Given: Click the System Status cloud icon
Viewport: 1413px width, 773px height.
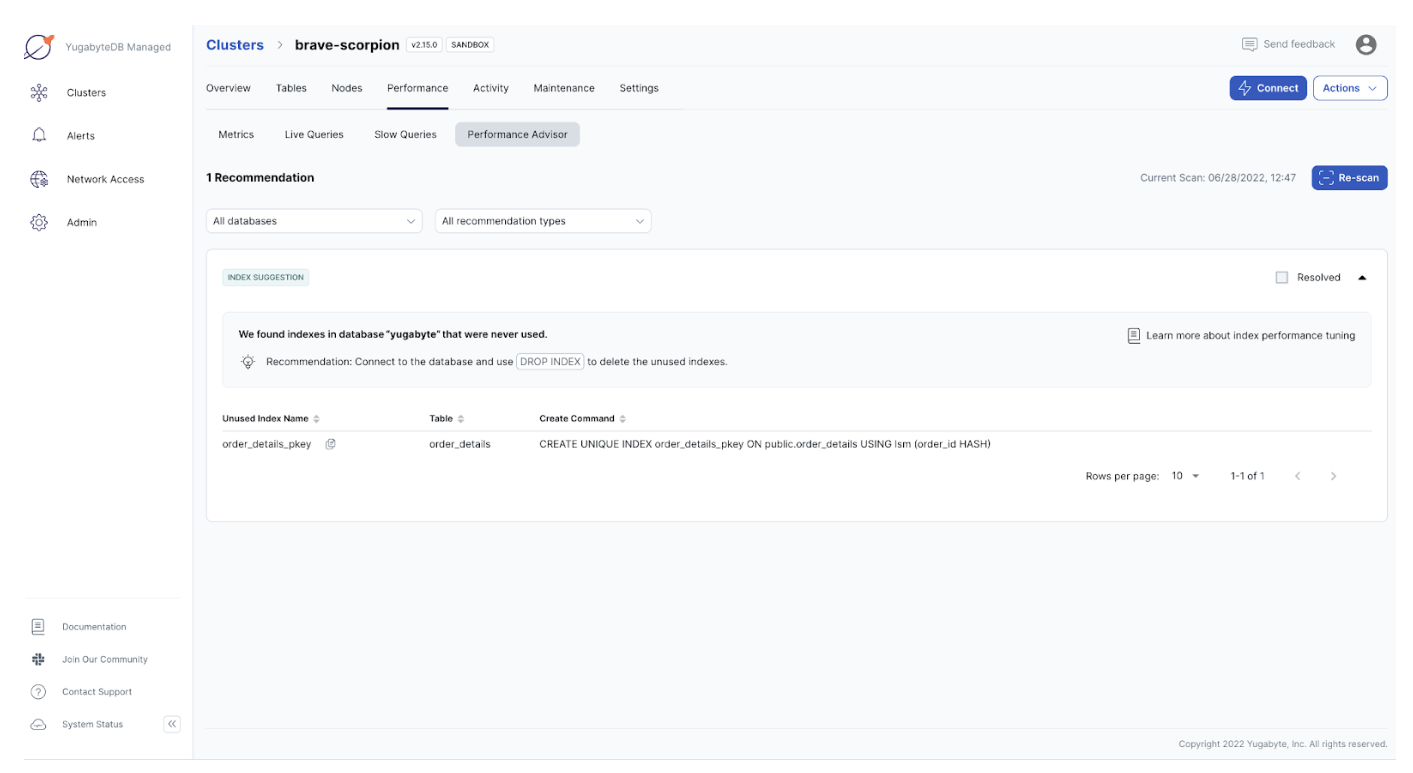Looking at the screenshot, I should pos(38,723).
